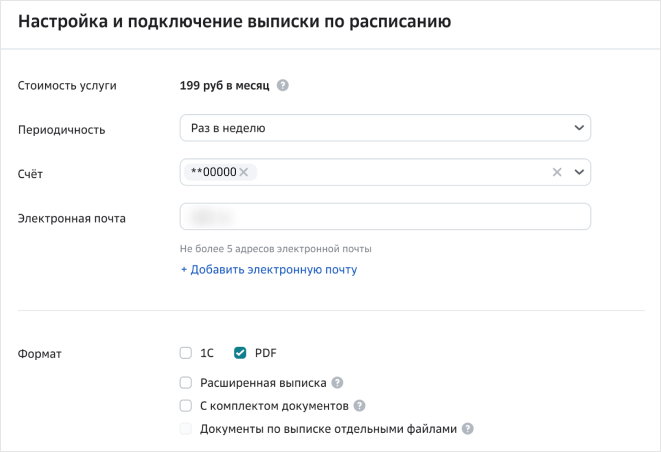Uncheck the PDF format checkbox

click(240, 353)
